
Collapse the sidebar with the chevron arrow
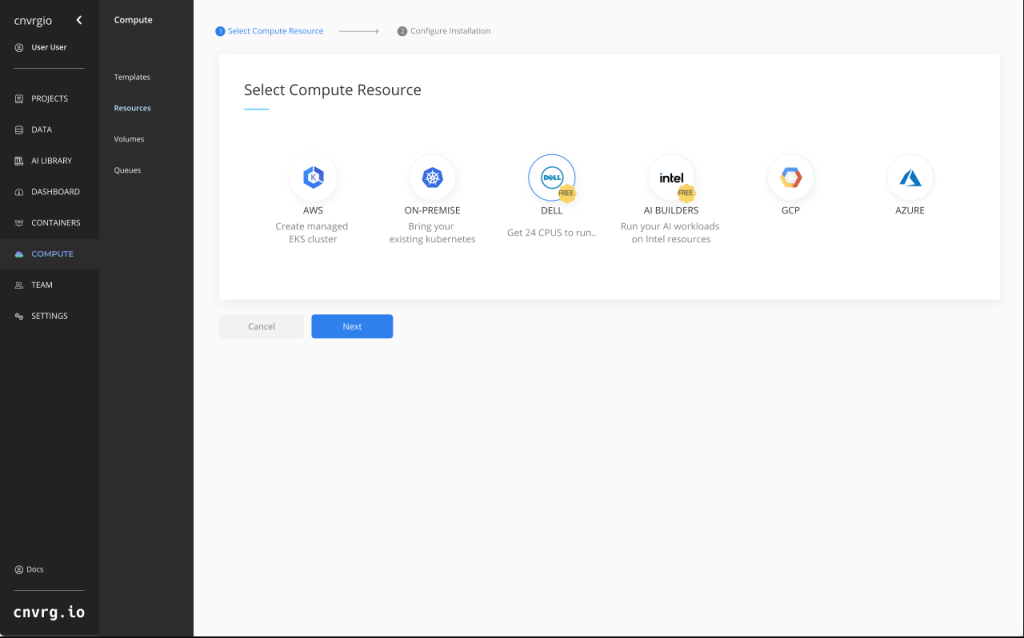(79, 20)
